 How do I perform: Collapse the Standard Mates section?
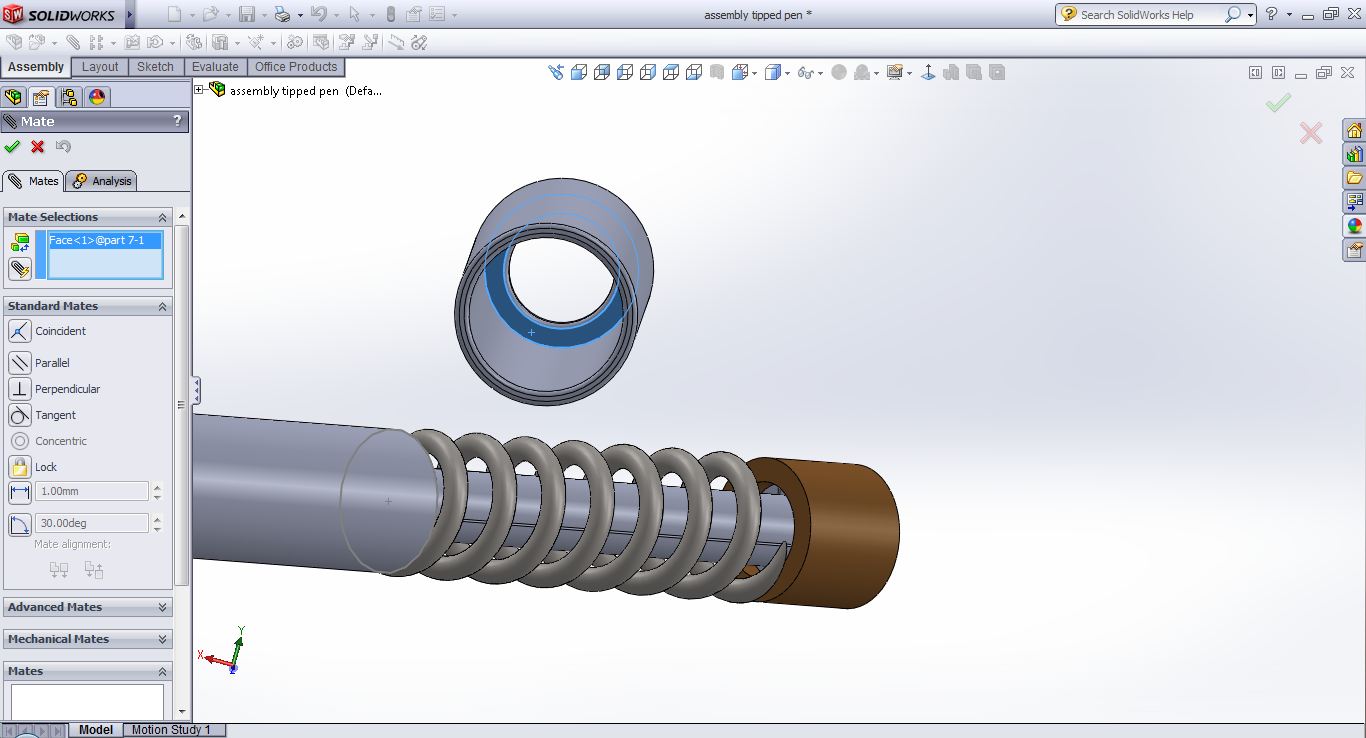point(162,306)
